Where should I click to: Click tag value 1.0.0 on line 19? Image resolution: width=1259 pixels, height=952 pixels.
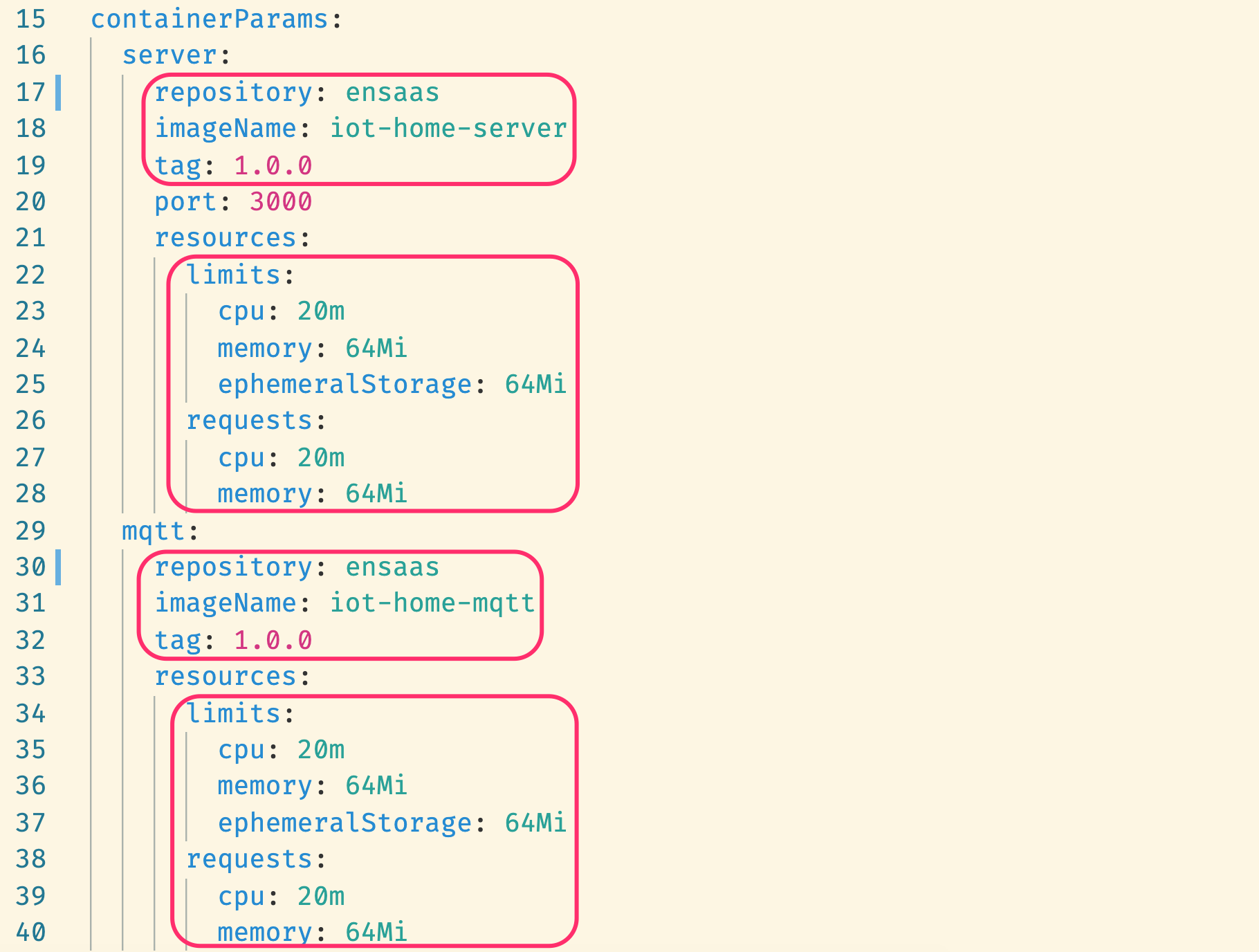[x=273, y=166]
